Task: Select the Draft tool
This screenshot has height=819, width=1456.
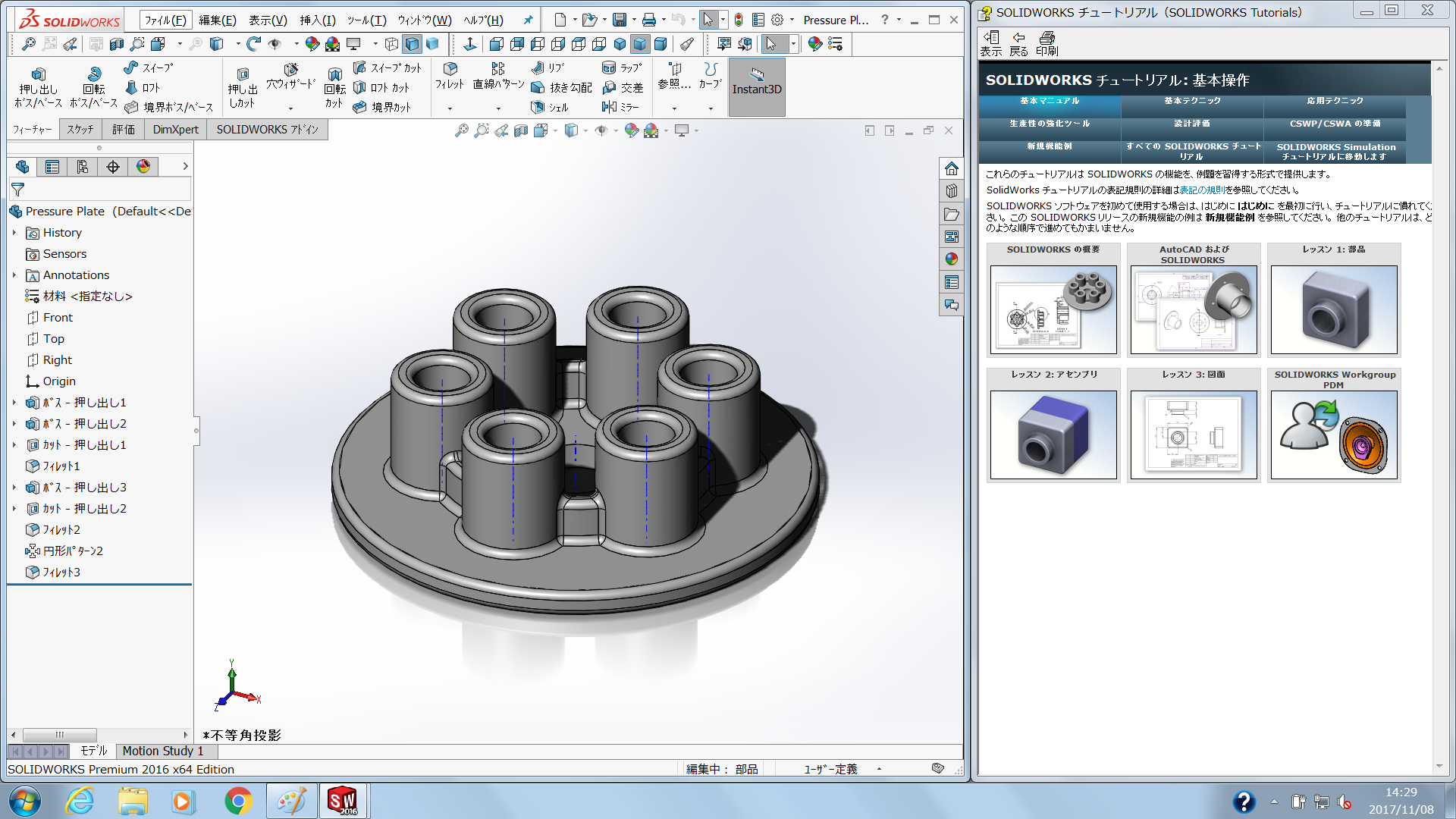Action: (561, 88)
